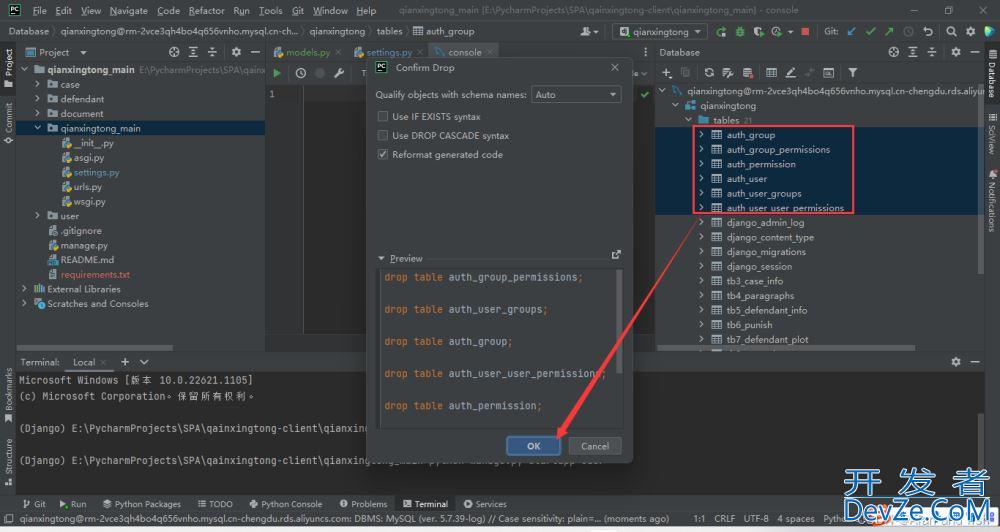
Task: Open Search Everywhere magnifier icon
Action: tap(952, 31)
